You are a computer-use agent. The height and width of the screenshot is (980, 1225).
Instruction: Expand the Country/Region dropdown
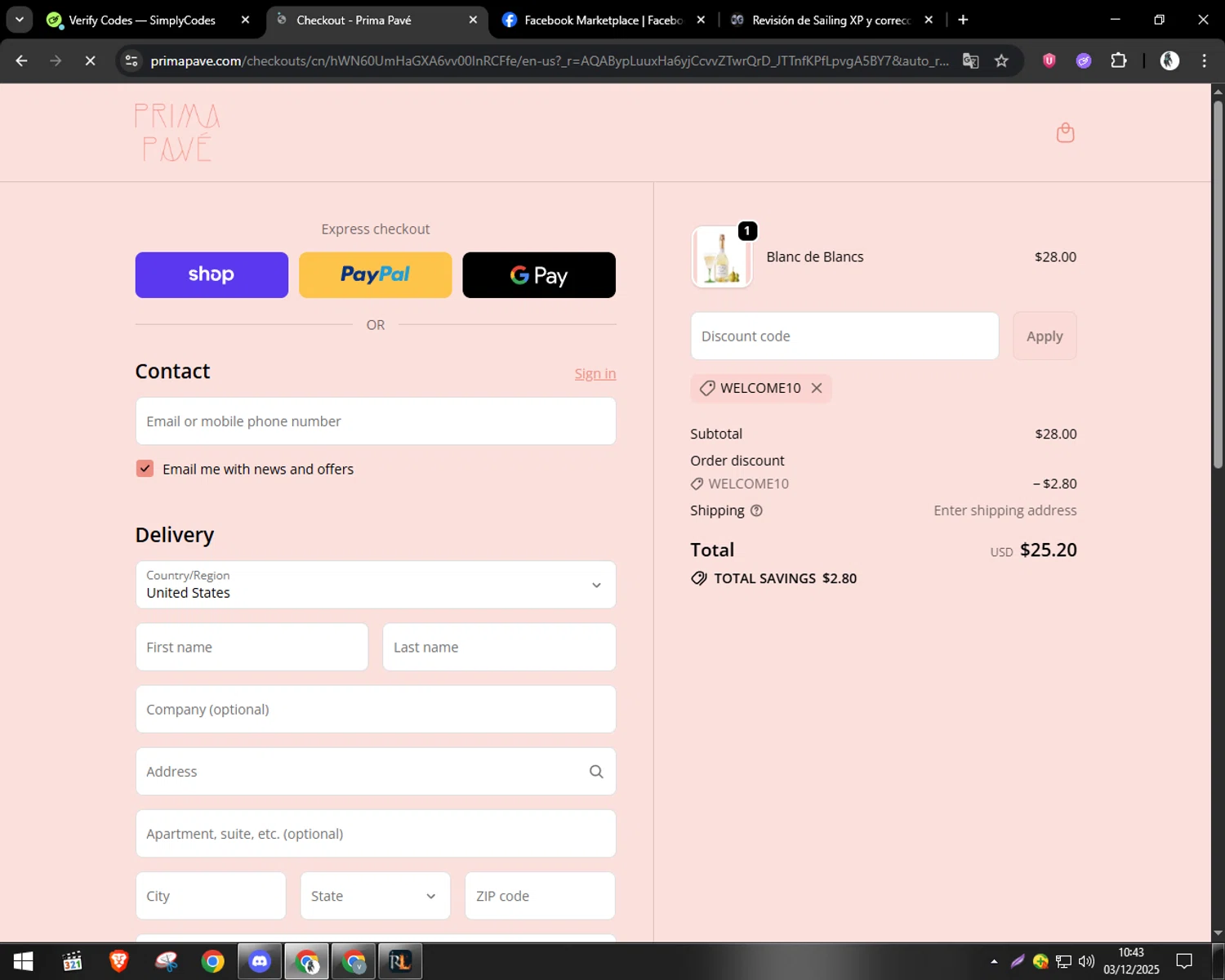tap(376, 585)
